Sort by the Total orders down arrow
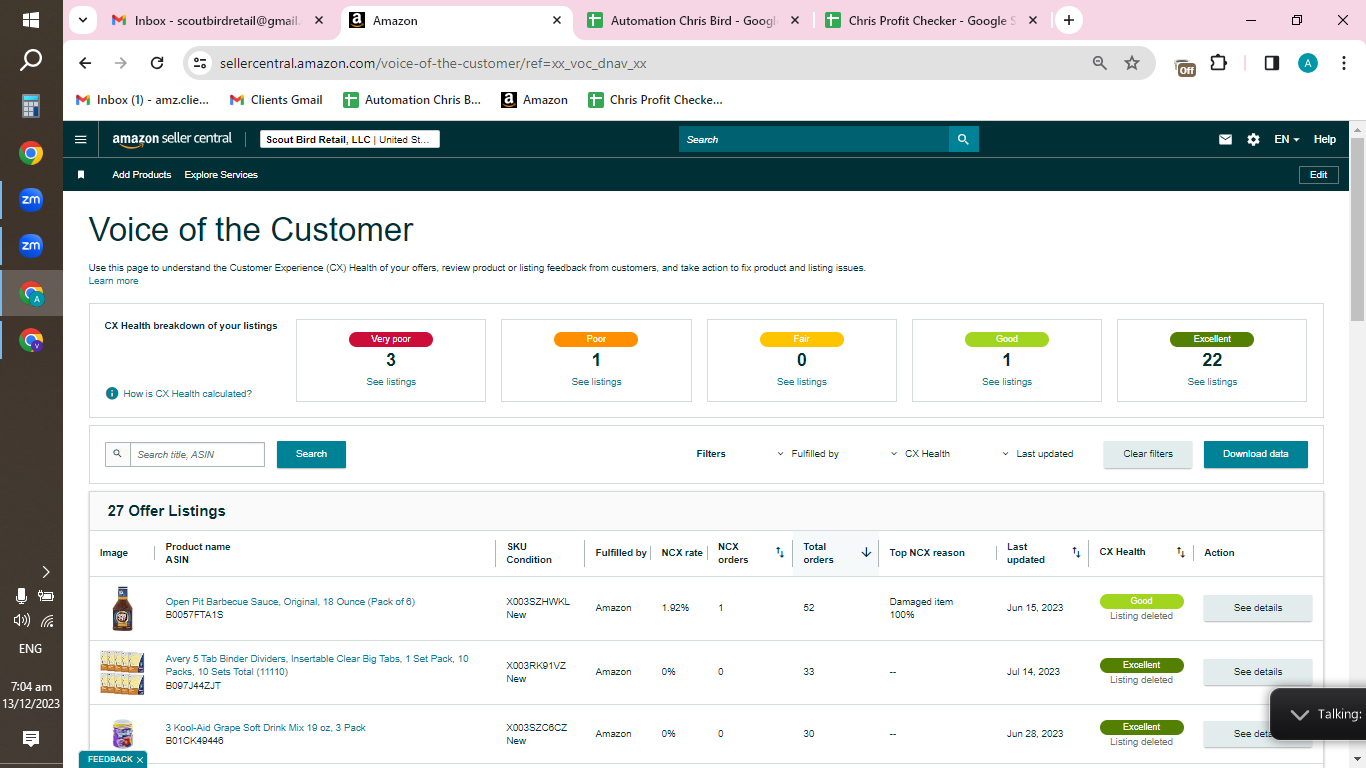The width and height of the screenshot is (1366, 768). tap(866, 552)
